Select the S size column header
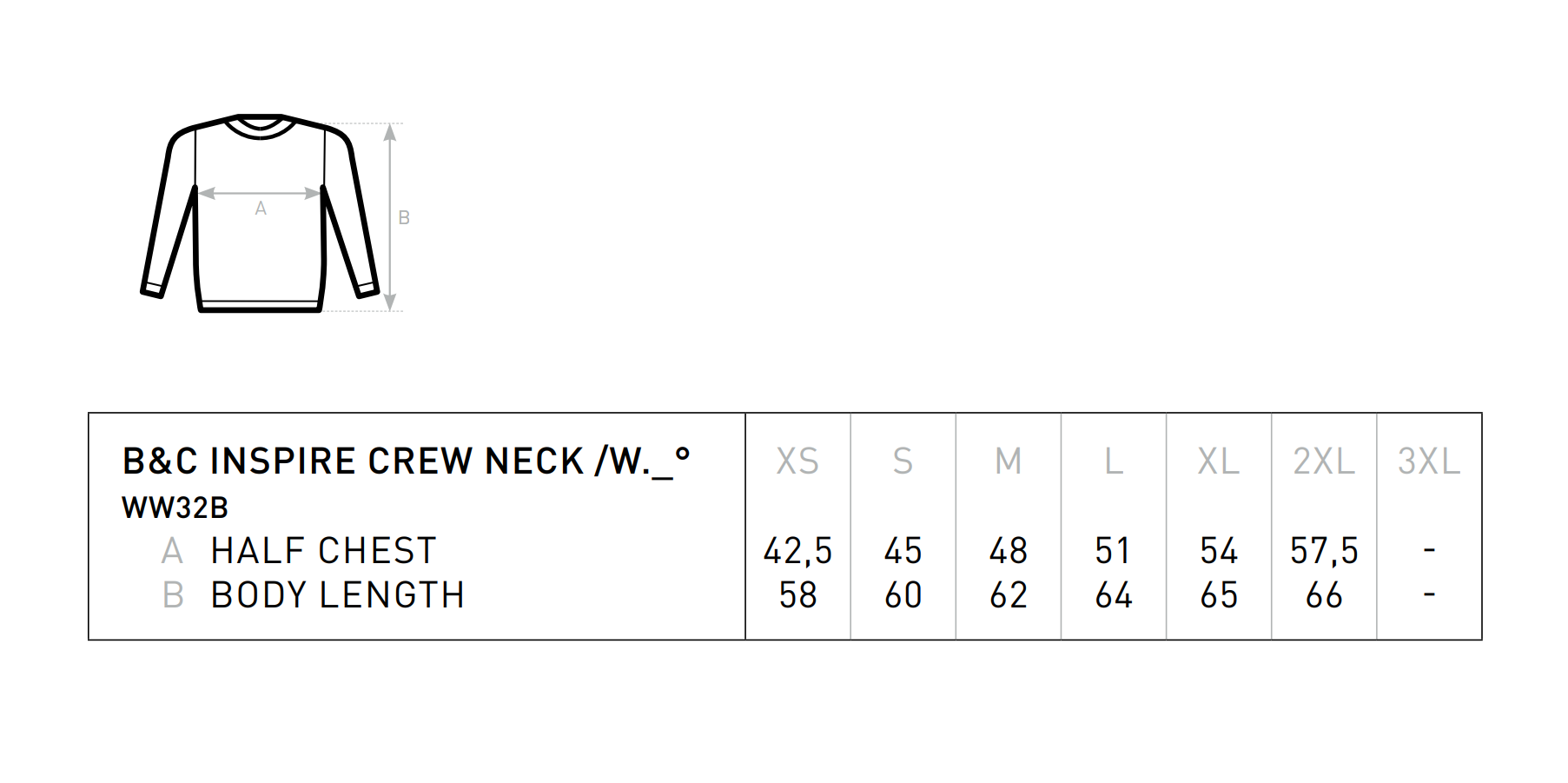The height and width of the screenshot is (783, 1568). (x=903, y=461)
